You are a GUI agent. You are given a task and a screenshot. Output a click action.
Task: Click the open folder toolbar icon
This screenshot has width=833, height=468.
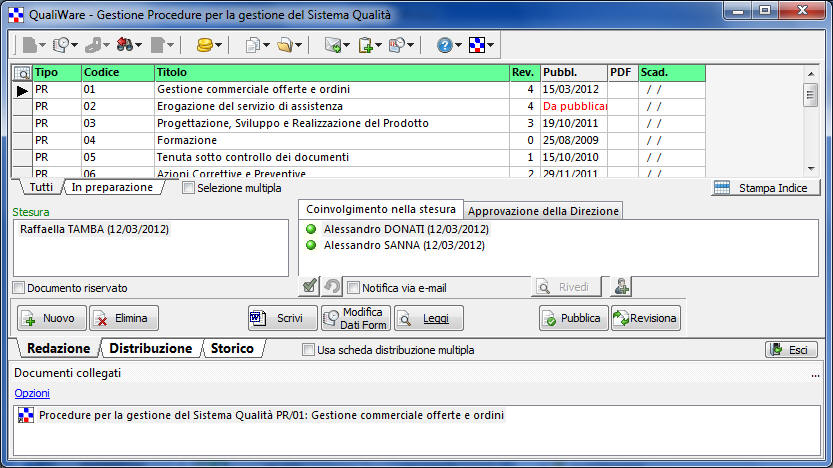[285, 45]
